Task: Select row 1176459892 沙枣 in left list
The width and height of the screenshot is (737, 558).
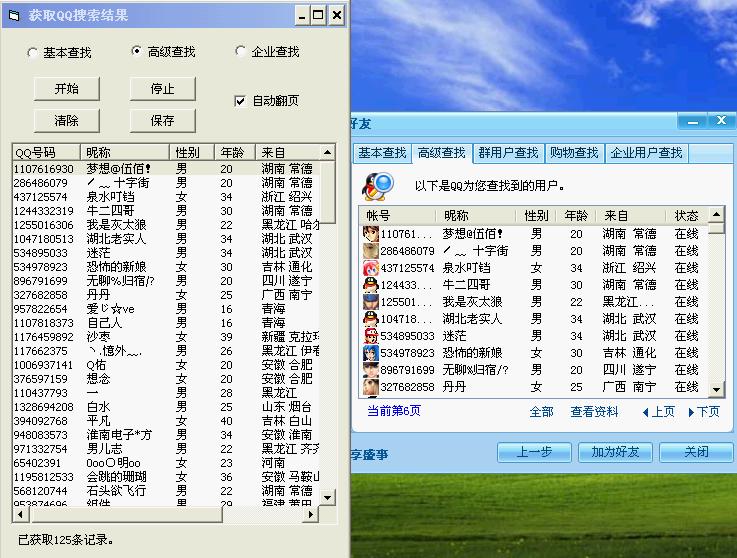Action: 166,337
